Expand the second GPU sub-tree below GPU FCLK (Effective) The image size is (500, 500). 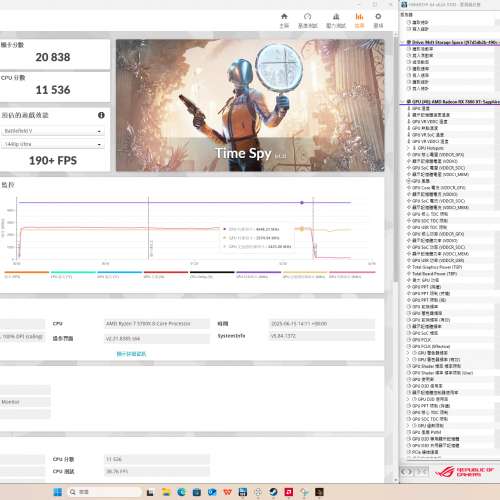pyautogui.click(x=408, y=359)
